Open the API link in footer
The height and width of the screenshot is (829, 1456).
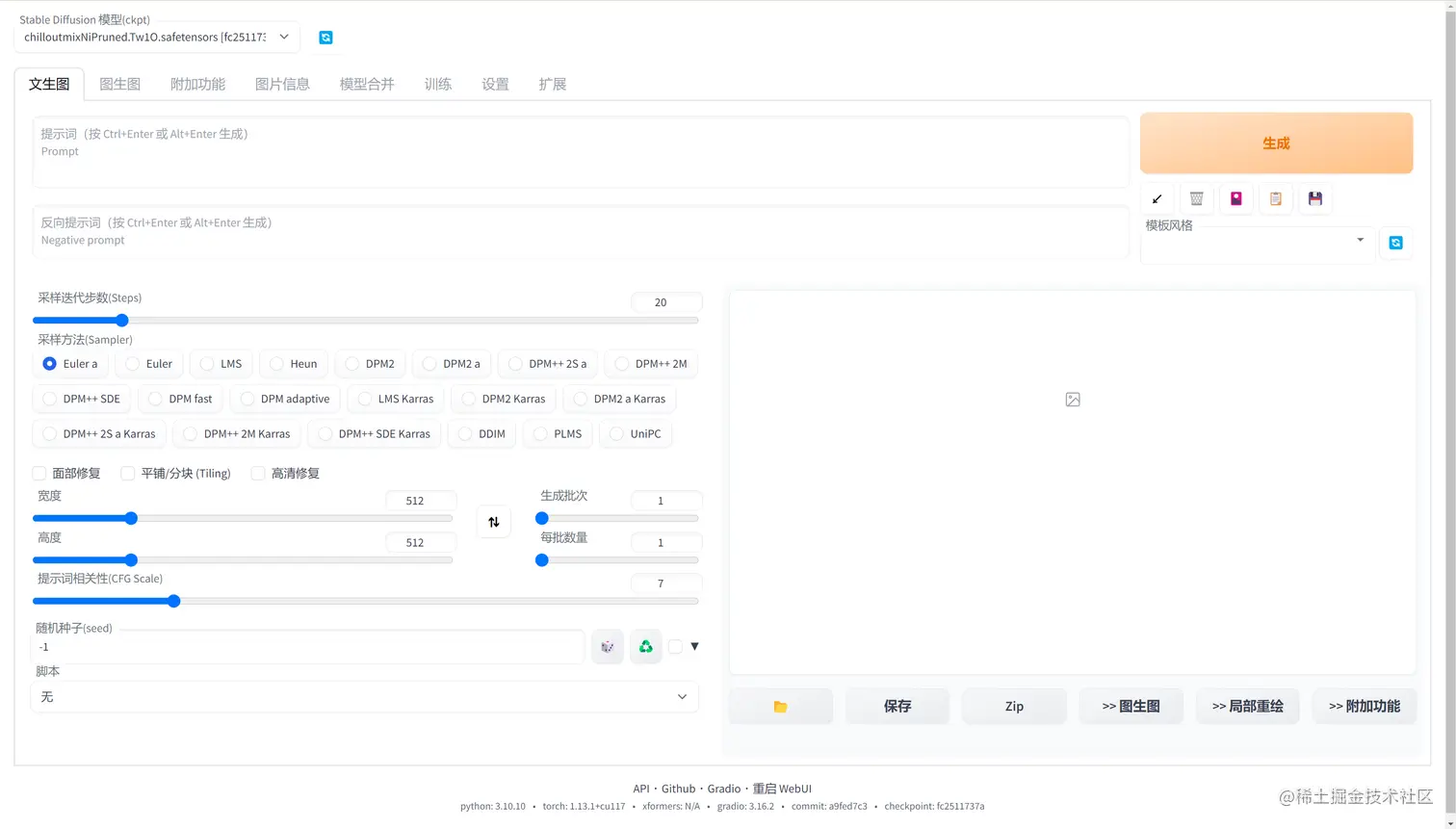(641, 789)
